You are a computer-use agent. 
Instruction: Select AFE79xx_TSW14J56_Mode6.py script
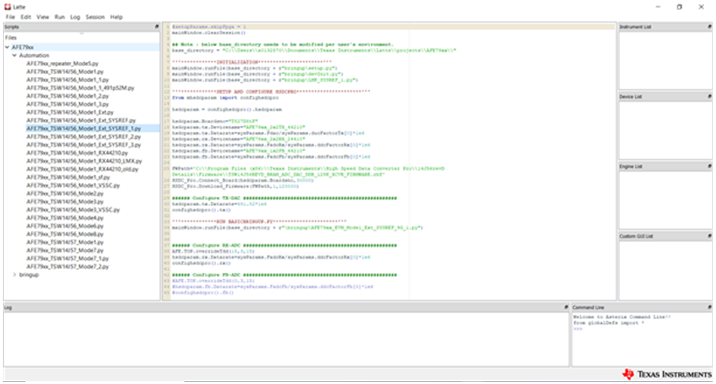pyautogui.click(x=65, y=226)
